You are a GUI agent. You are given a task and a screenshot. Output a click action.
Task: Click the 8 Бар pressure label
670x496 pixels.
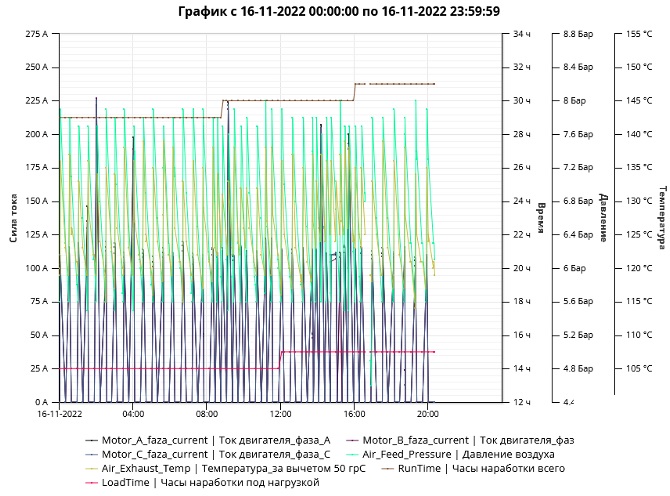[x=575, y=101]
